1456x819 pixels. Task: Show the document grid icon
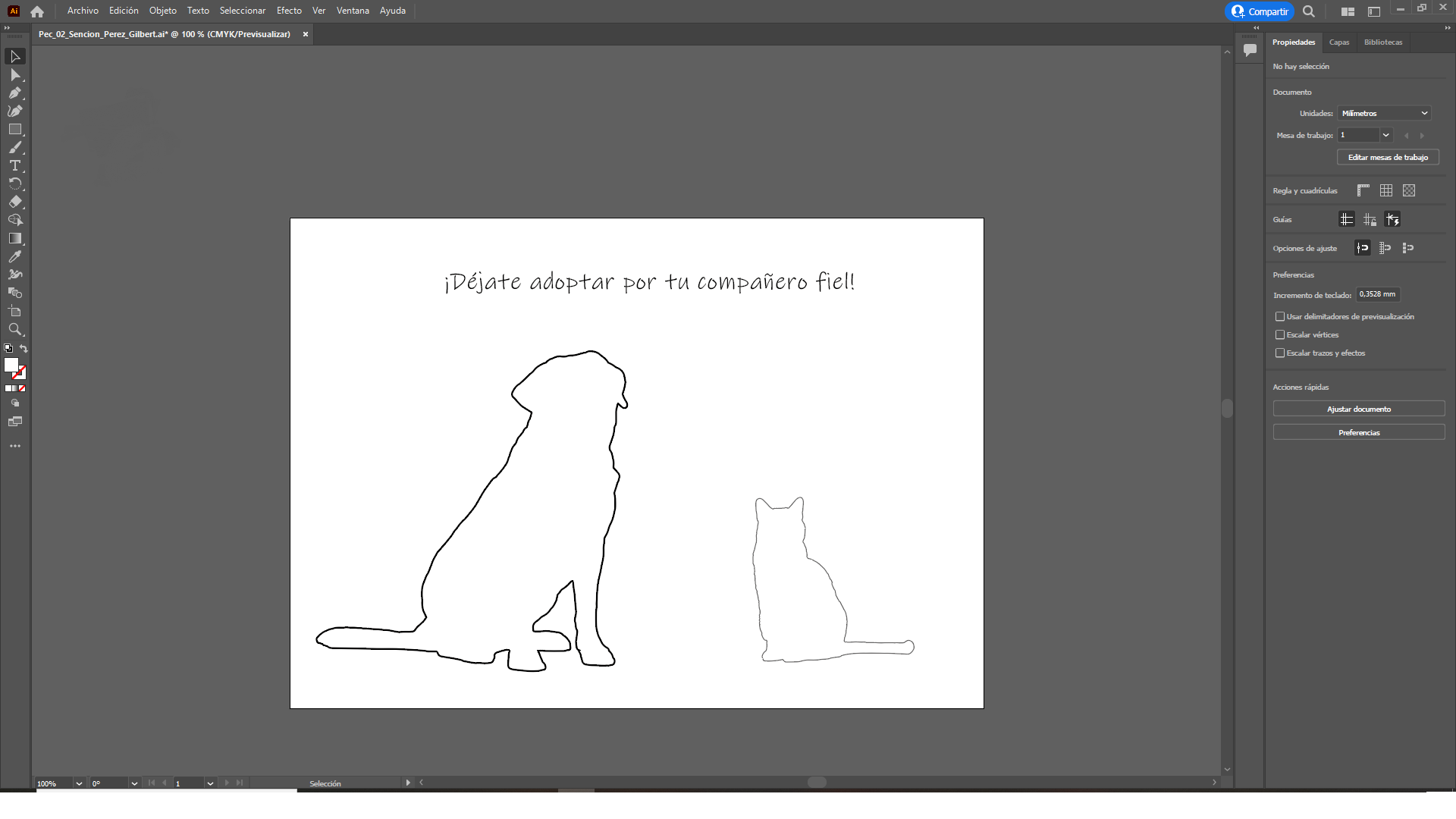[1386, 190]
